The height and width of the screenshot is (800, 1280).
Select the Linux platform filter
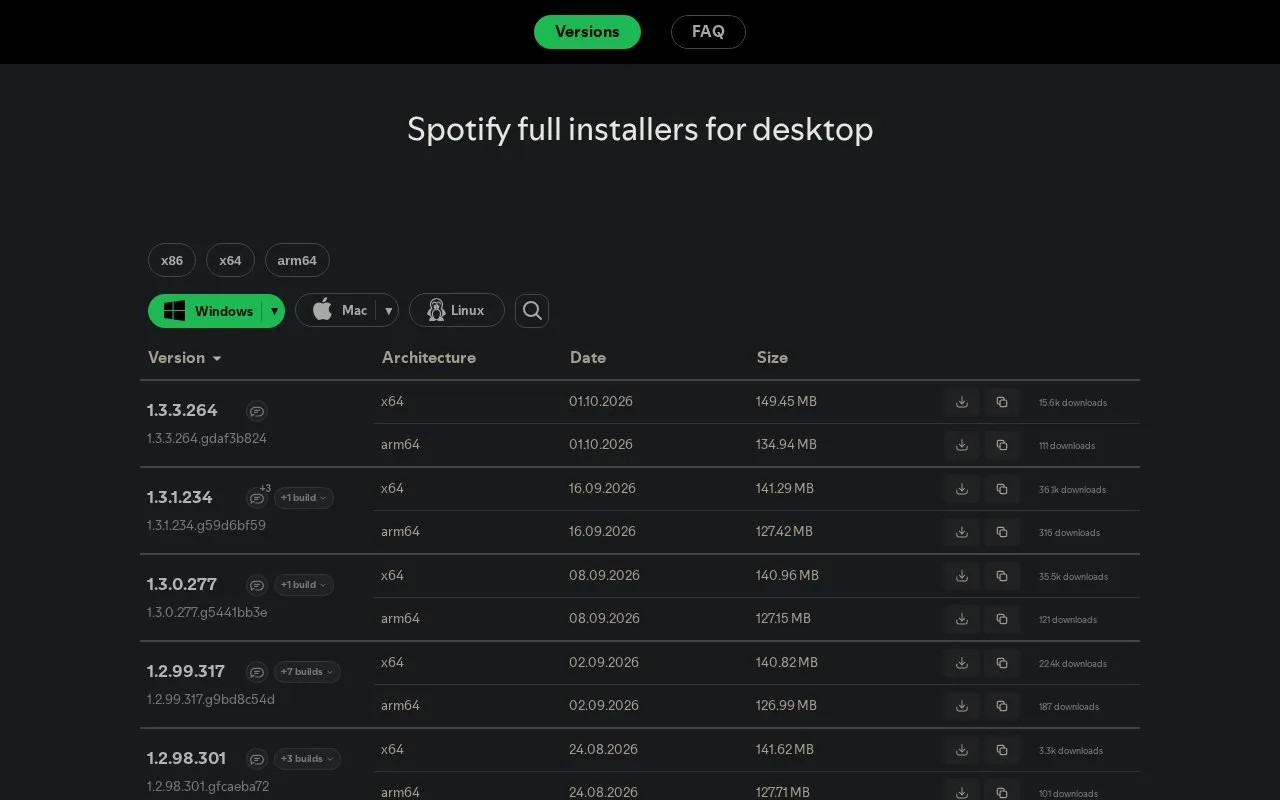(457, 311)
